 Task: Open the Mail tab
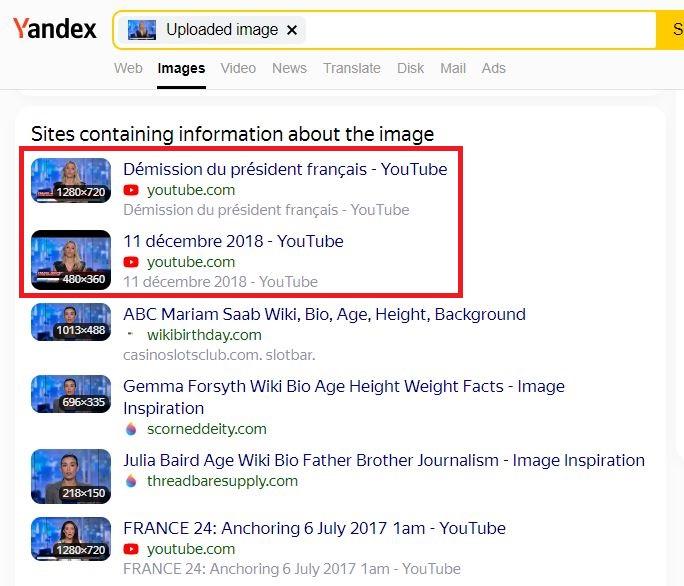coord(453,68)
